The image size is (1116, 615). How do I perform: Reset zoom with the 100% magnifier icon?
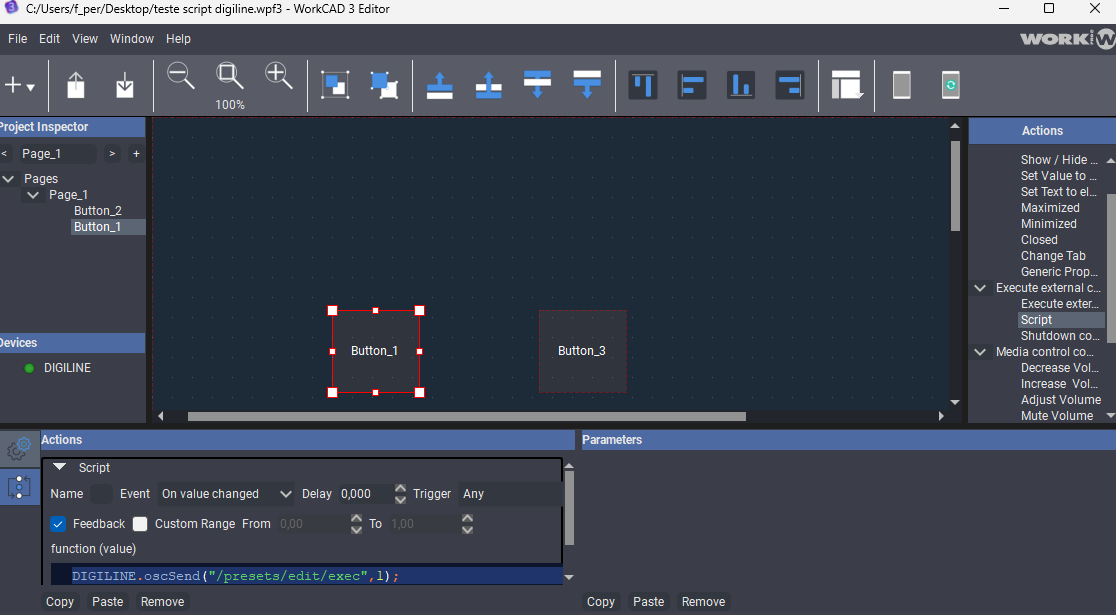(x=230, y=76)
